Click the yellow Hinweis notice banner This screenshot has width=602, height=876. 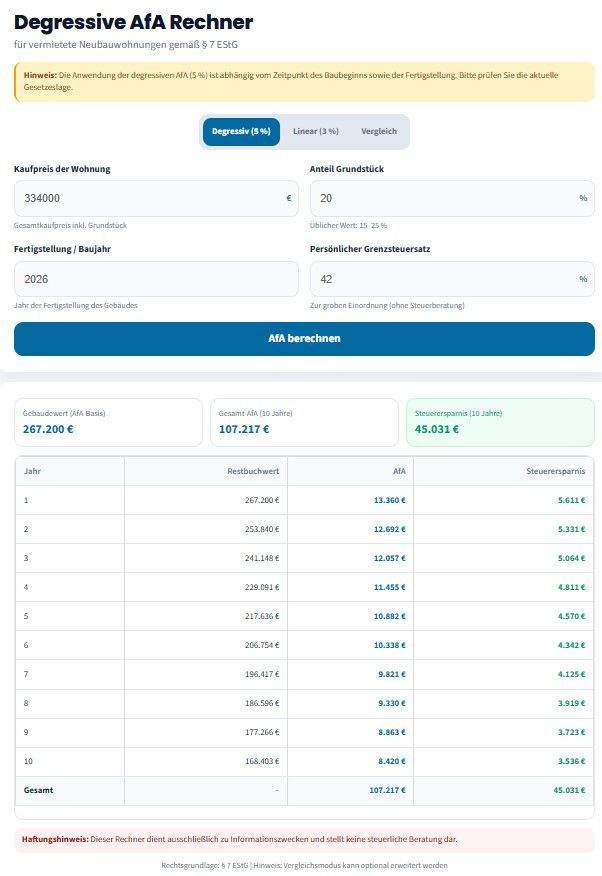tap(304, 81)
